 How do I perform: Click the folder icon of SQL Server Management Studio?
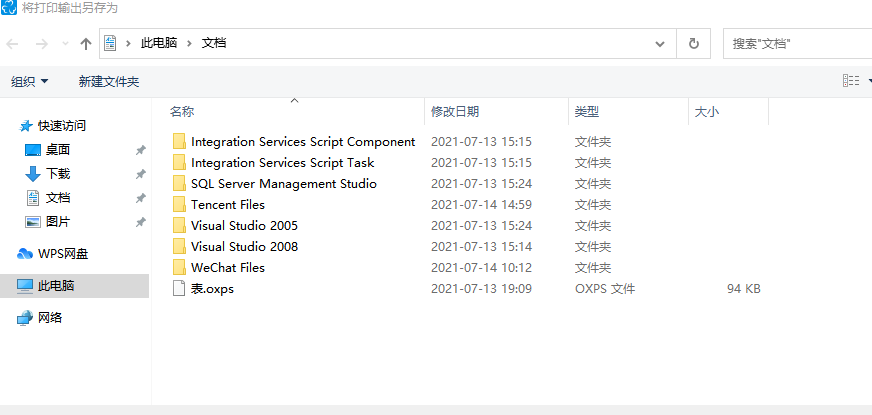[x=179, y=184]
